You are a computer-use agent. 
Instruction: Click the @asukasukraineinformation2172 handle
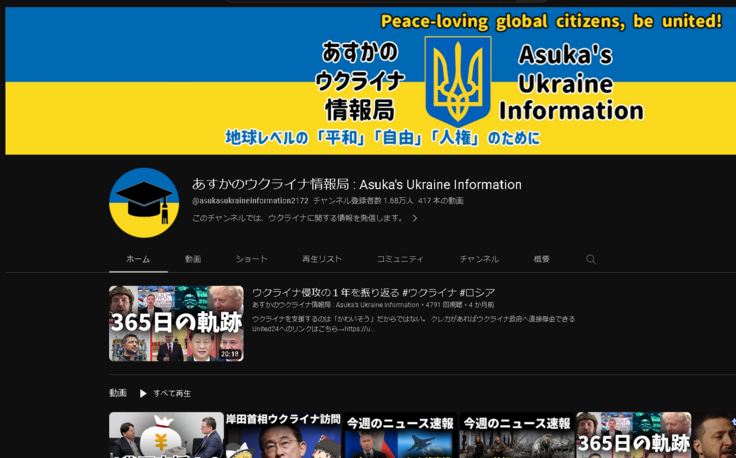tap(250, 201)
